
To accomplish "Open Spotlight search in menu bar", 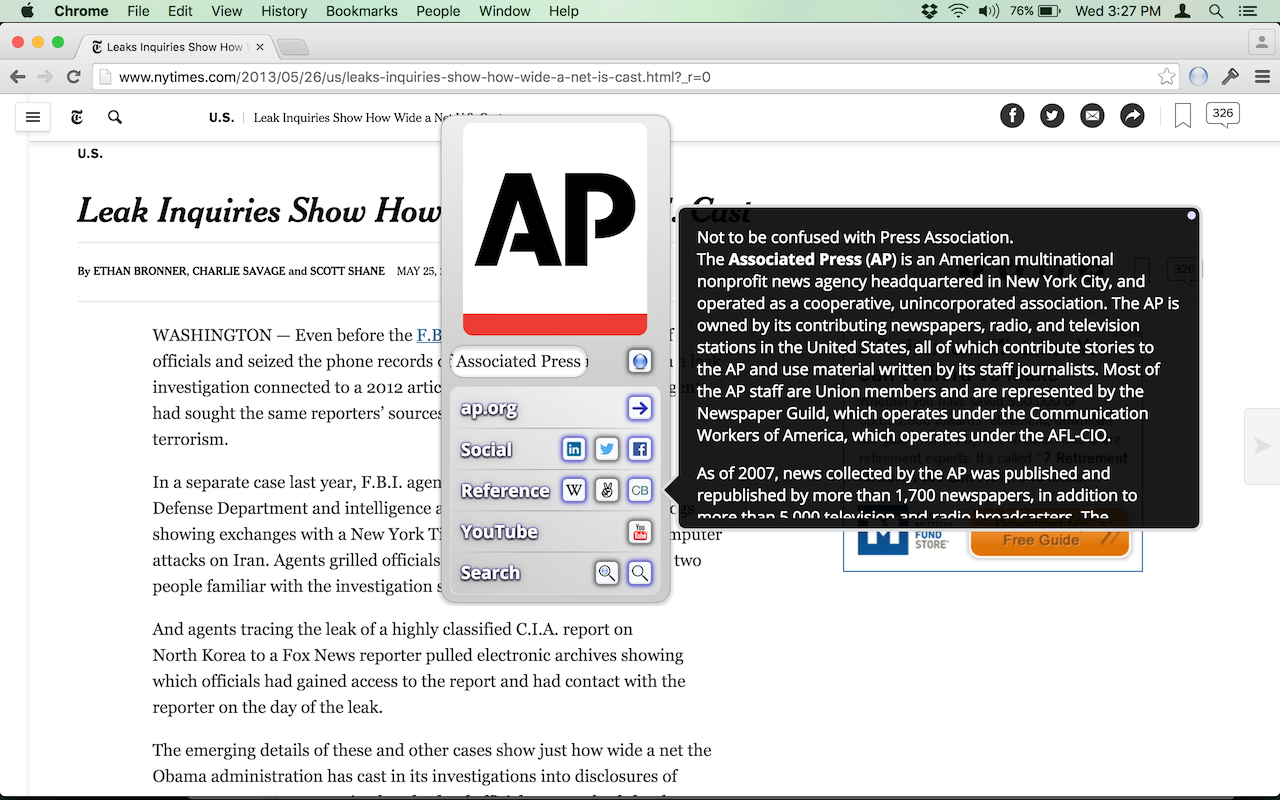I will pyautogui.click(x=1216, y=11).
